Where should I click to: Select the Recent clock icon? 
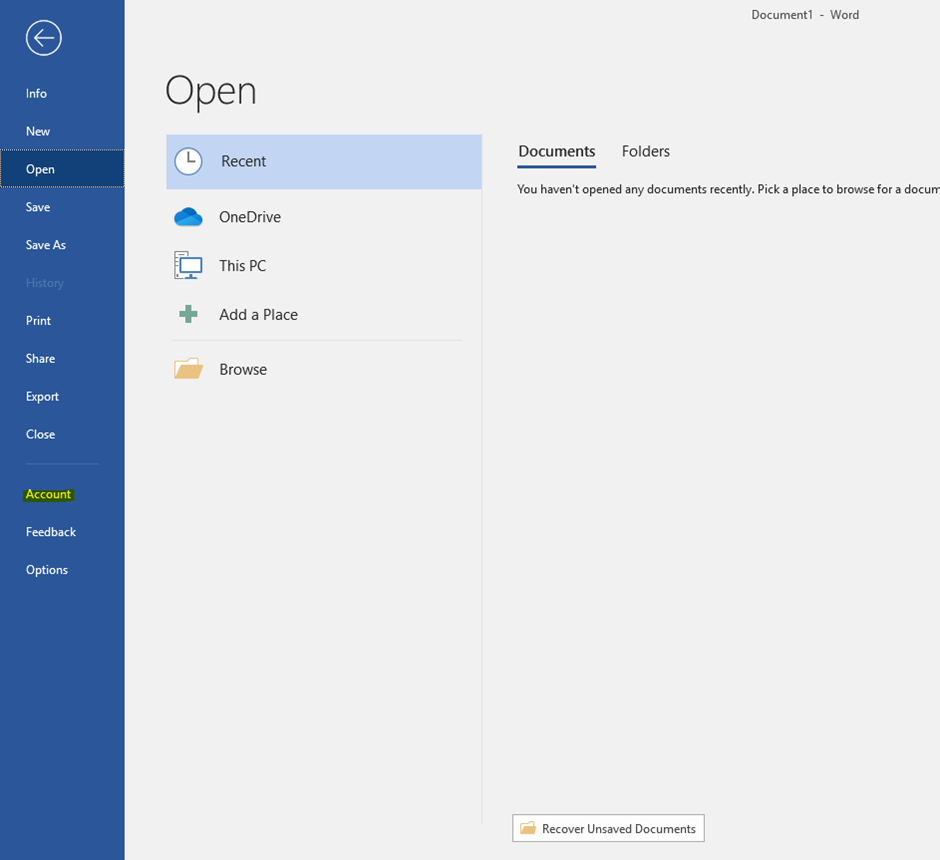[188, 161]
